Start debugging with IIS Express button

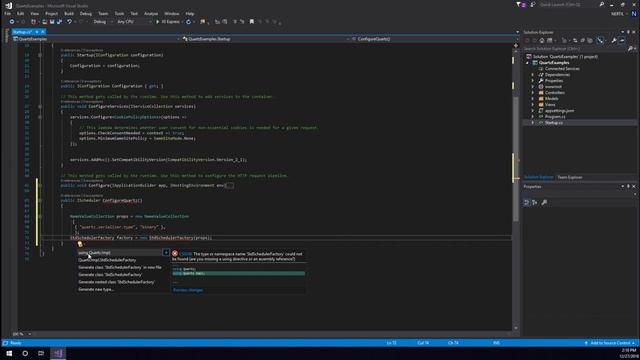pyautogui.click(x=168, y=22)
